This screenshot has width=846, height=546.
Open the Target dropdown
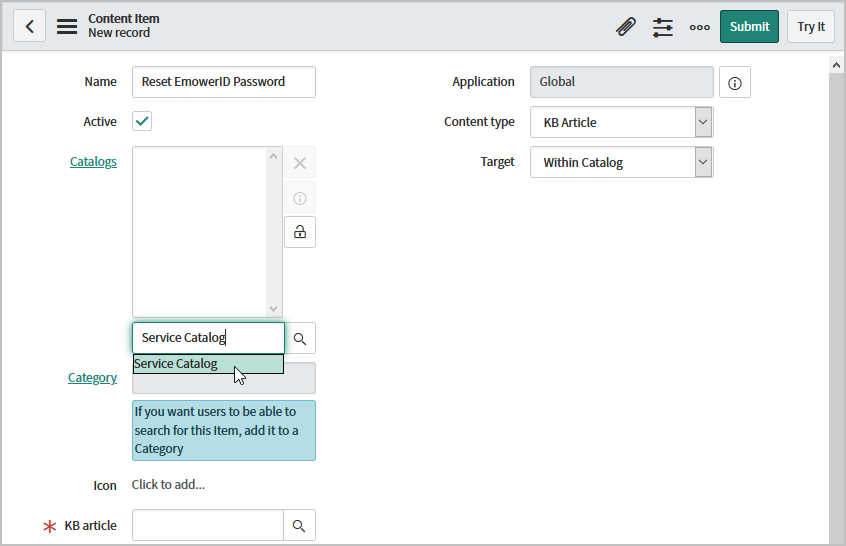click(621, 163)
